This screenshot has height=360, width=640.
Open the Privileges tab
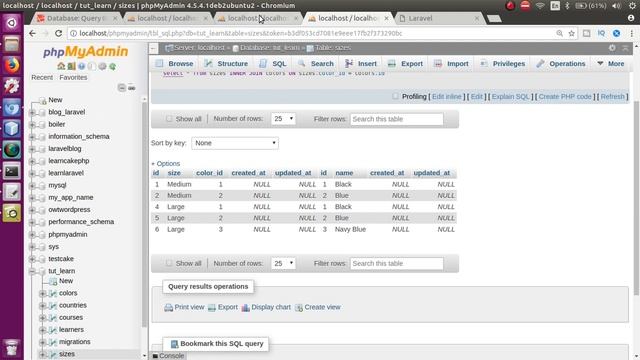502,64
